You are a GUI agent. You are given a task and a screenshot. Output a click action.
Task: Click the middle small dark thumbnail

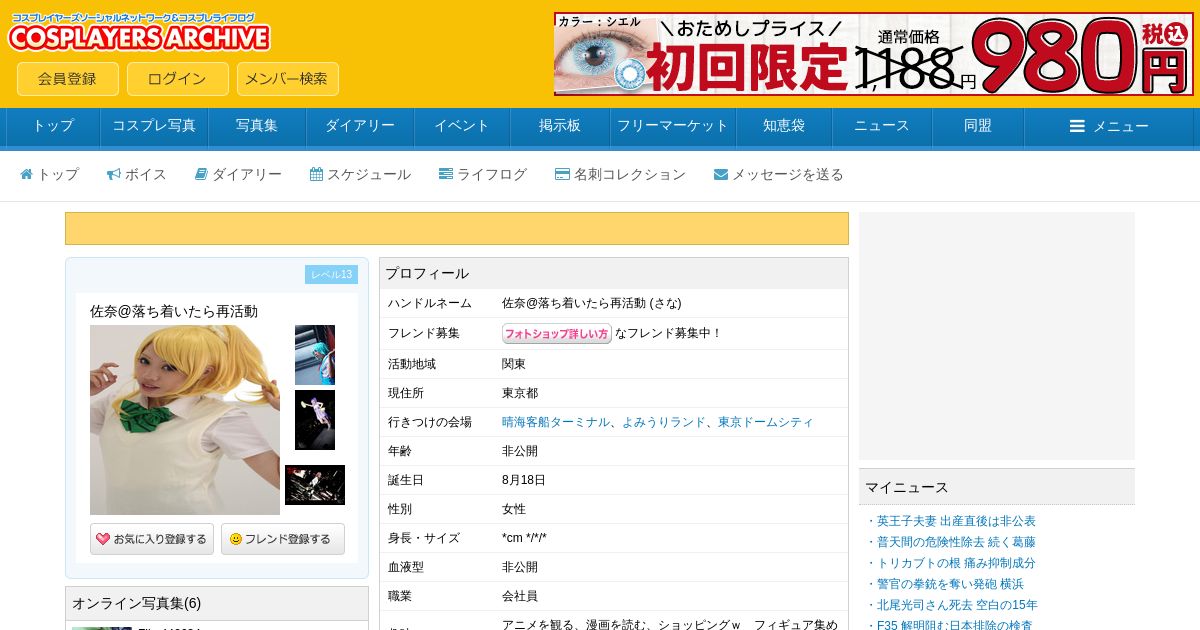tap(315, 420)
